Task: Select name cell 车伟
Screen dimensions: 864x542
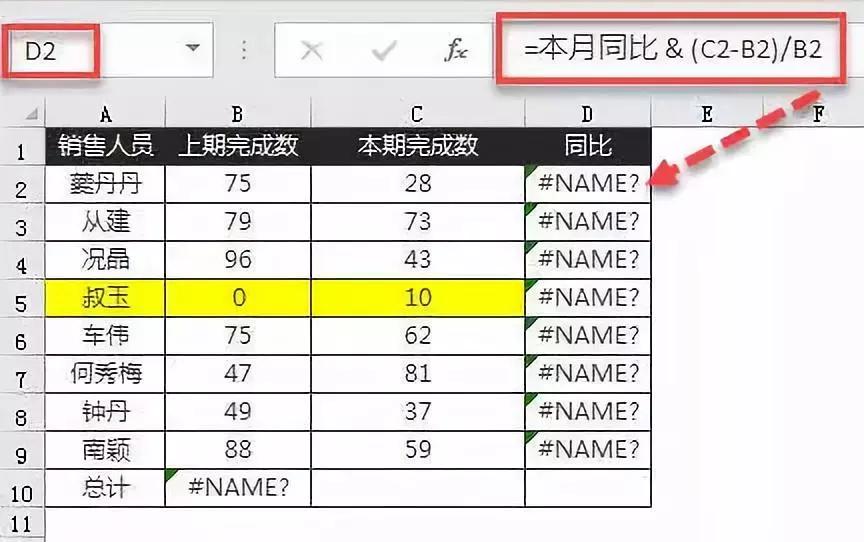Action: (x=105, y=336)
